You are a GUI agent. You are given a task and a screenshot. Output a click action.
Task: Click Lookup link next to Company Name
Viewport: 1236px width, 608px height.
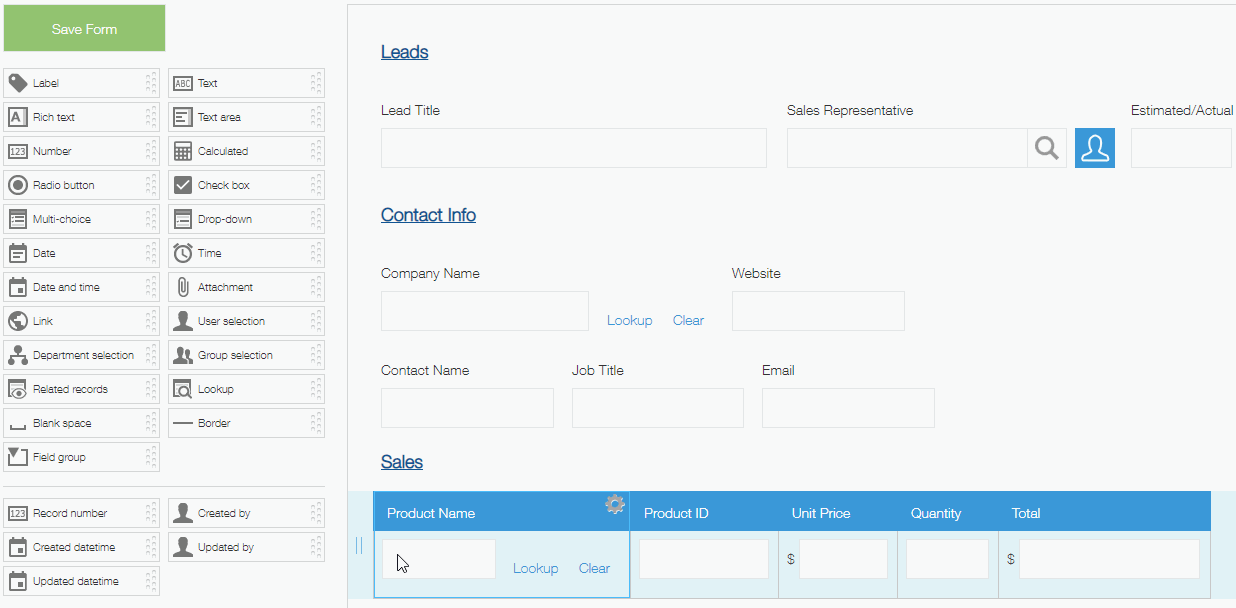tap(629, 320)
